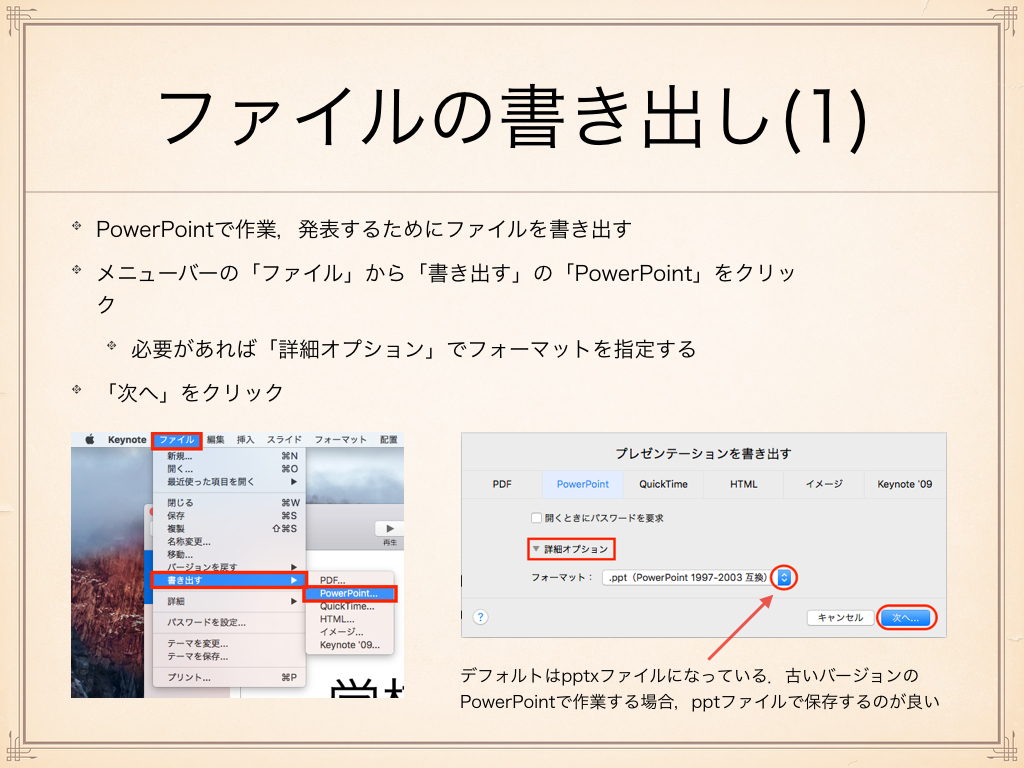Select HTML... in export submenu

(350, 619)
